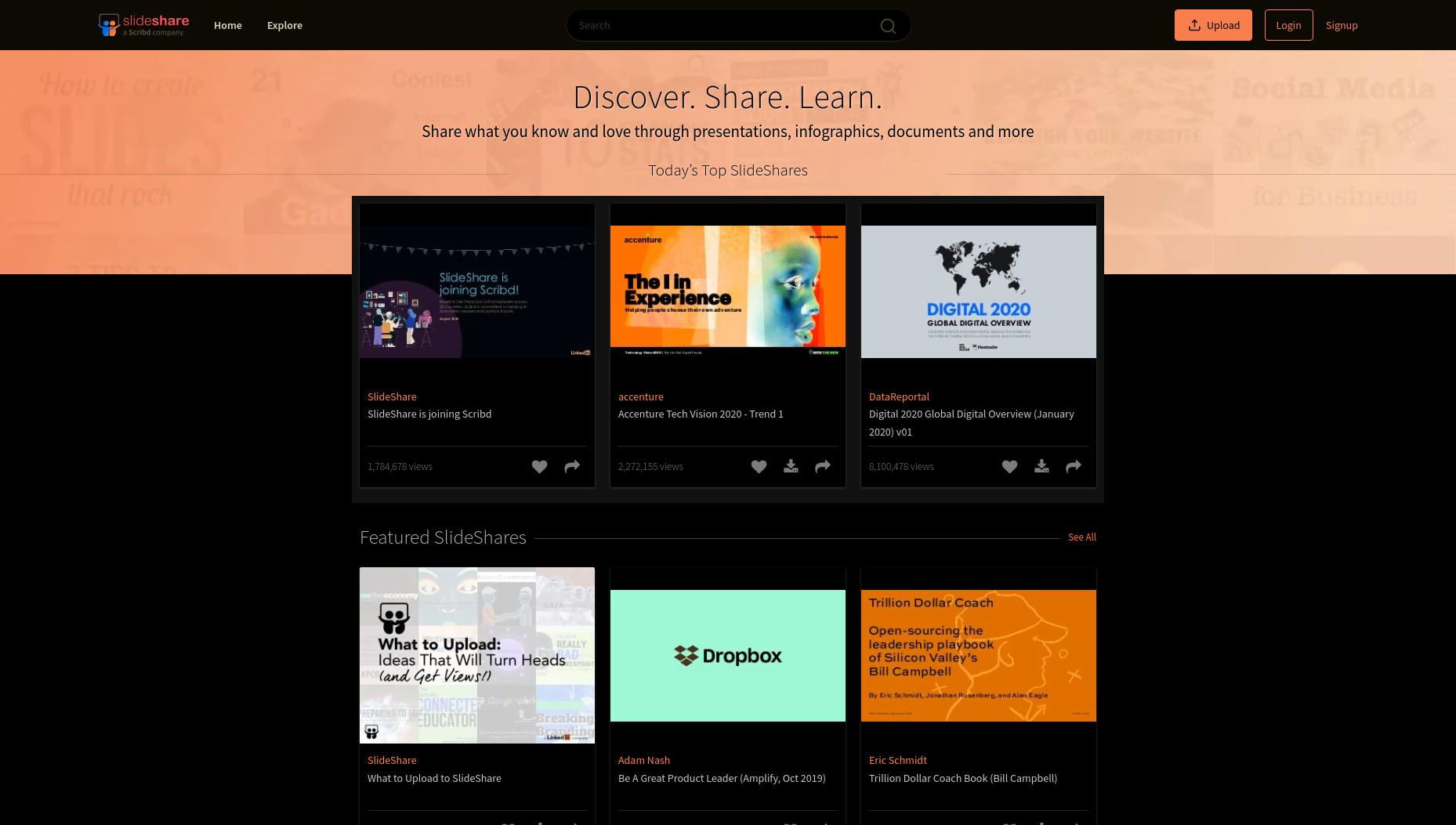Open title 'Trillion Dollar Coach Book (Bill Campbell)'
Image resolution: width=1456 pixels, height=825 pixels.
click(x=963, y=778)
